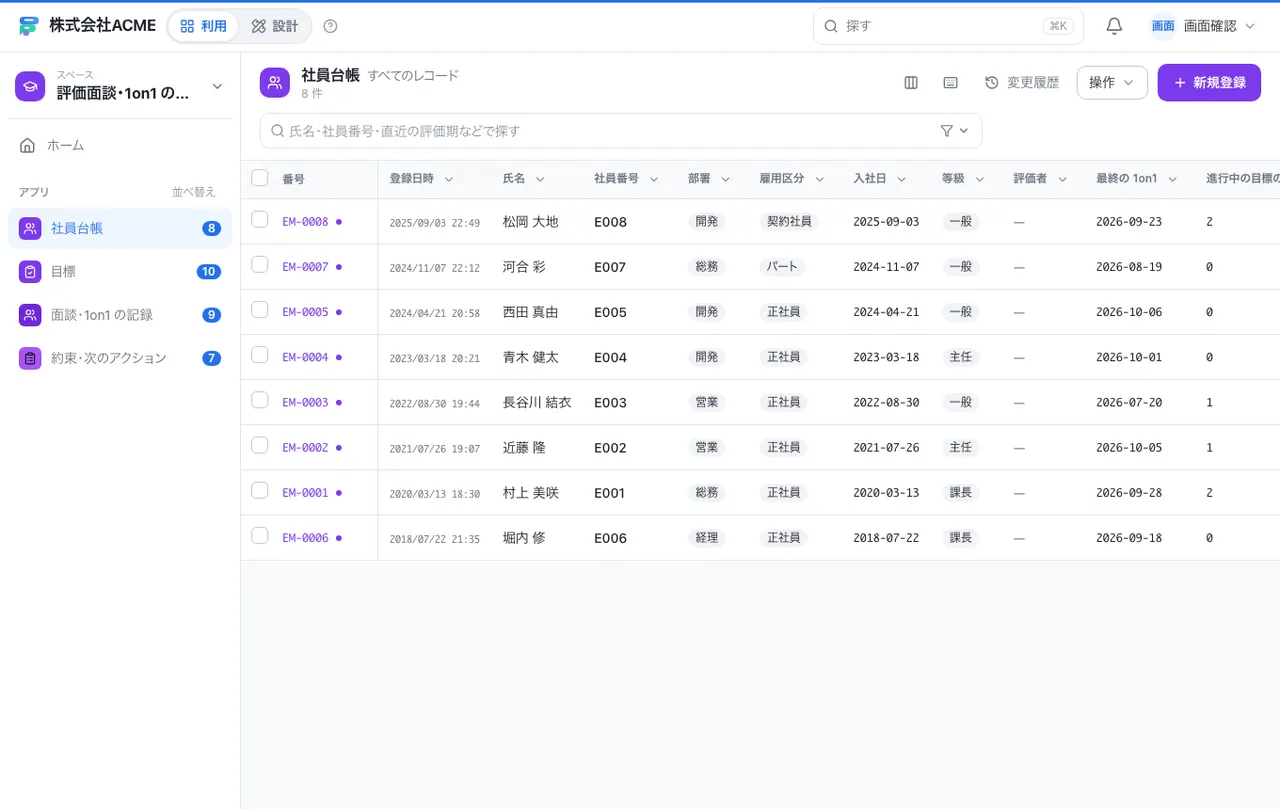Open the 雇用区分 column menu
The width and height of the screenshot is (1280, 809).
819,179
